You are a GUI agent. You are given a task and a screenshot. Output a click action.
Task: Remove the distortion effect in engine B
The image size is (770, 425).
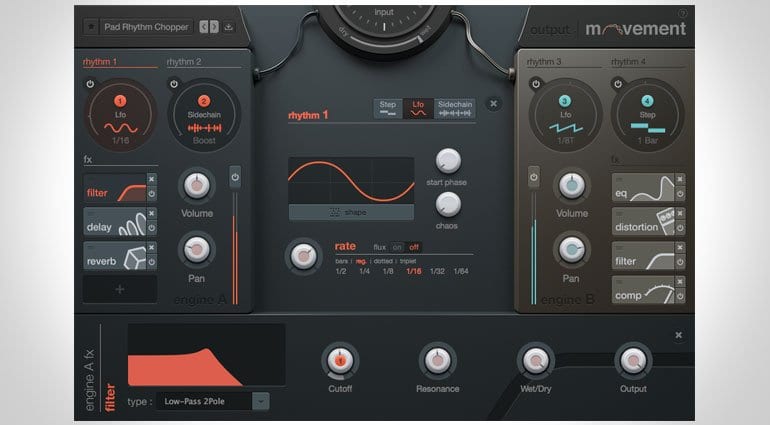tap(680, 213)
